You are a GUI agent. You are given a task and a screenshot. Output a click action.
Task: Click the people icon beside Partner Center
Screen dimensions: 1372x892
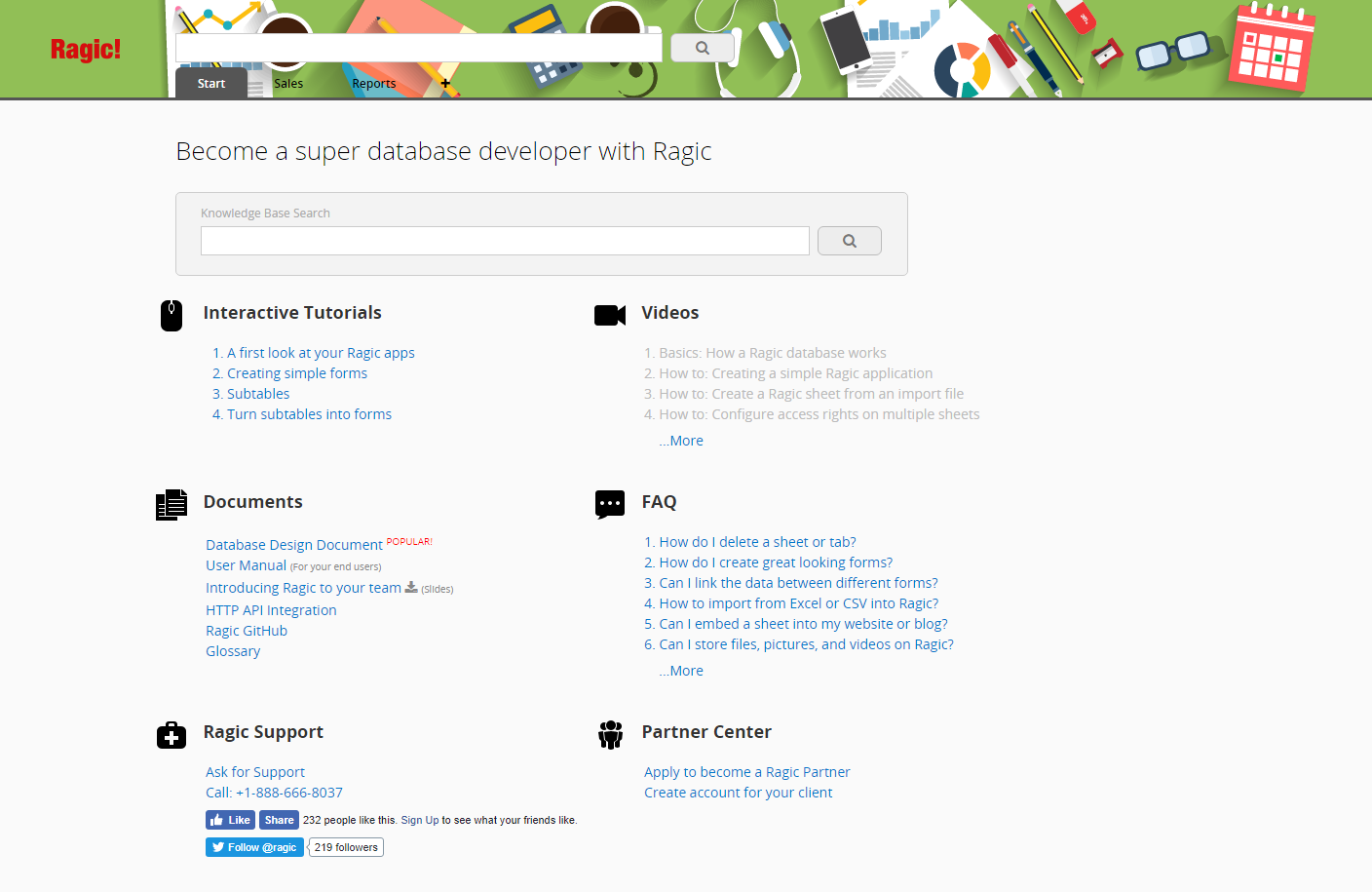click(x=610, y=735)
